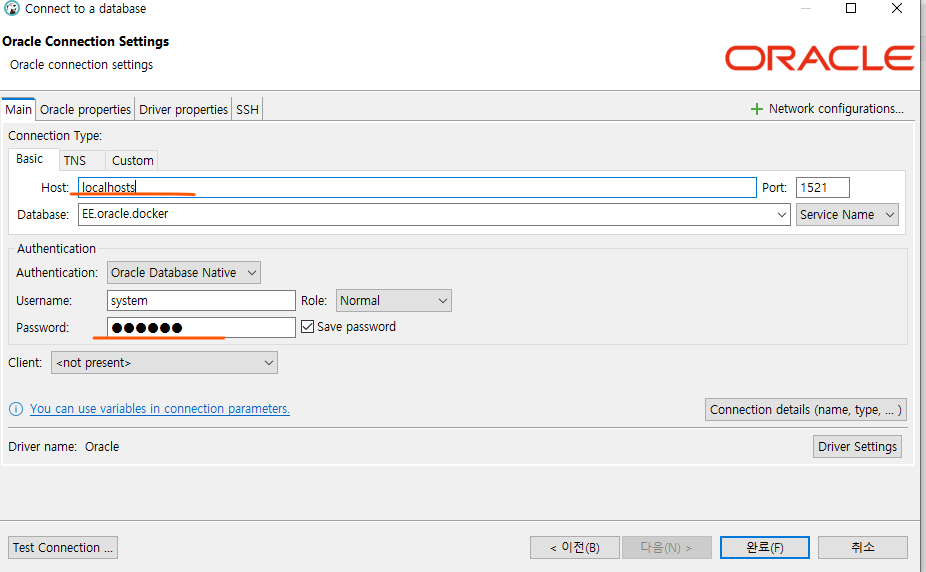This screenshot has width=926, height=572.
Task: Click the Username field containing system
Action: tap(201, 300)
